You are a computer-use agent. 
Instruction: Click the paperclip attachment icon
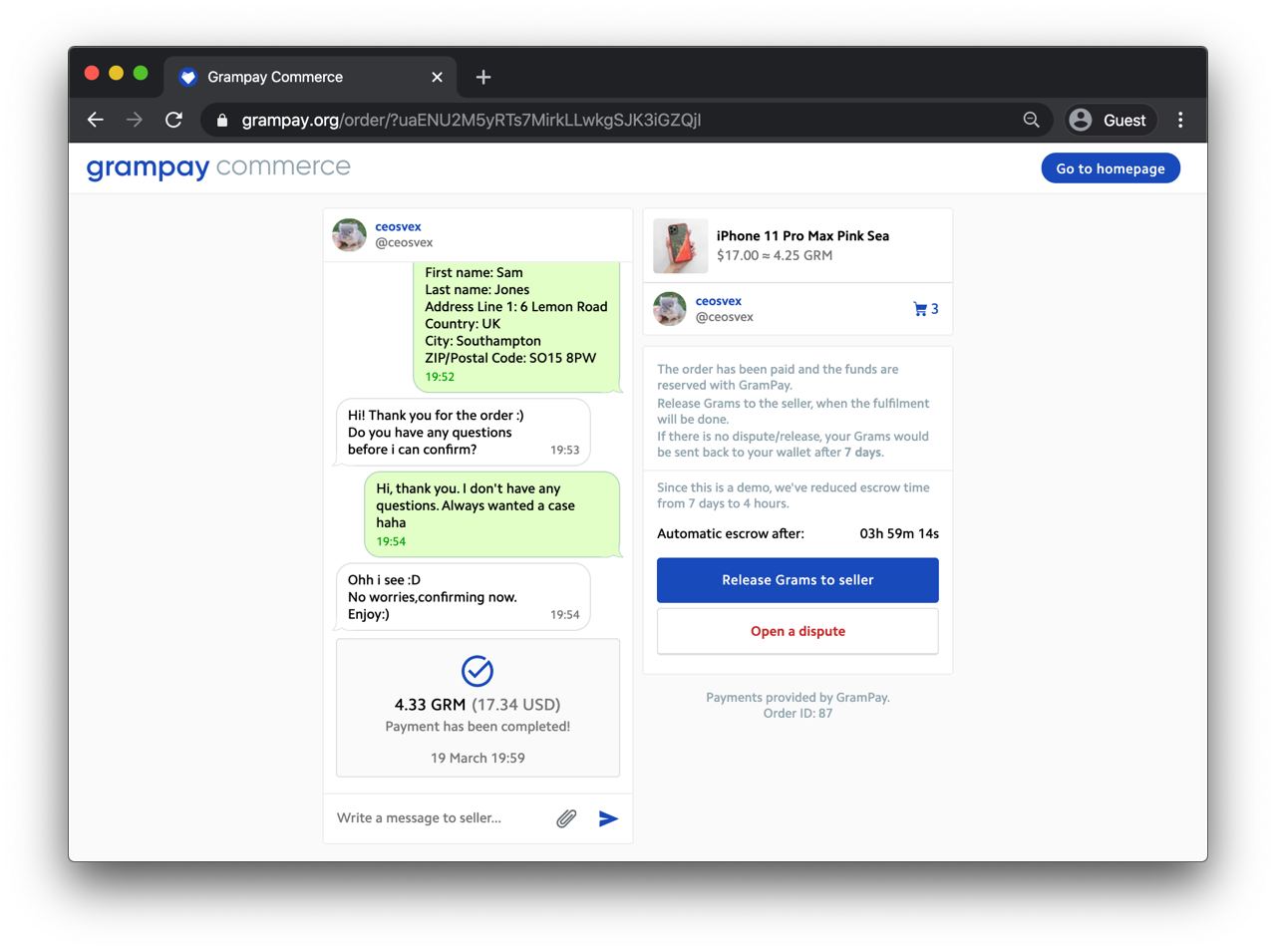566,818
